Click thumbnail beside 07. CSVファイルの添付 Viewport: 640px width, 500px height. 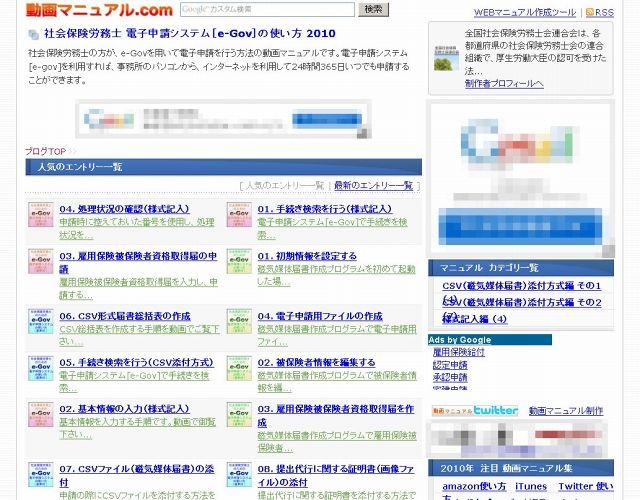tap(40, 474)
